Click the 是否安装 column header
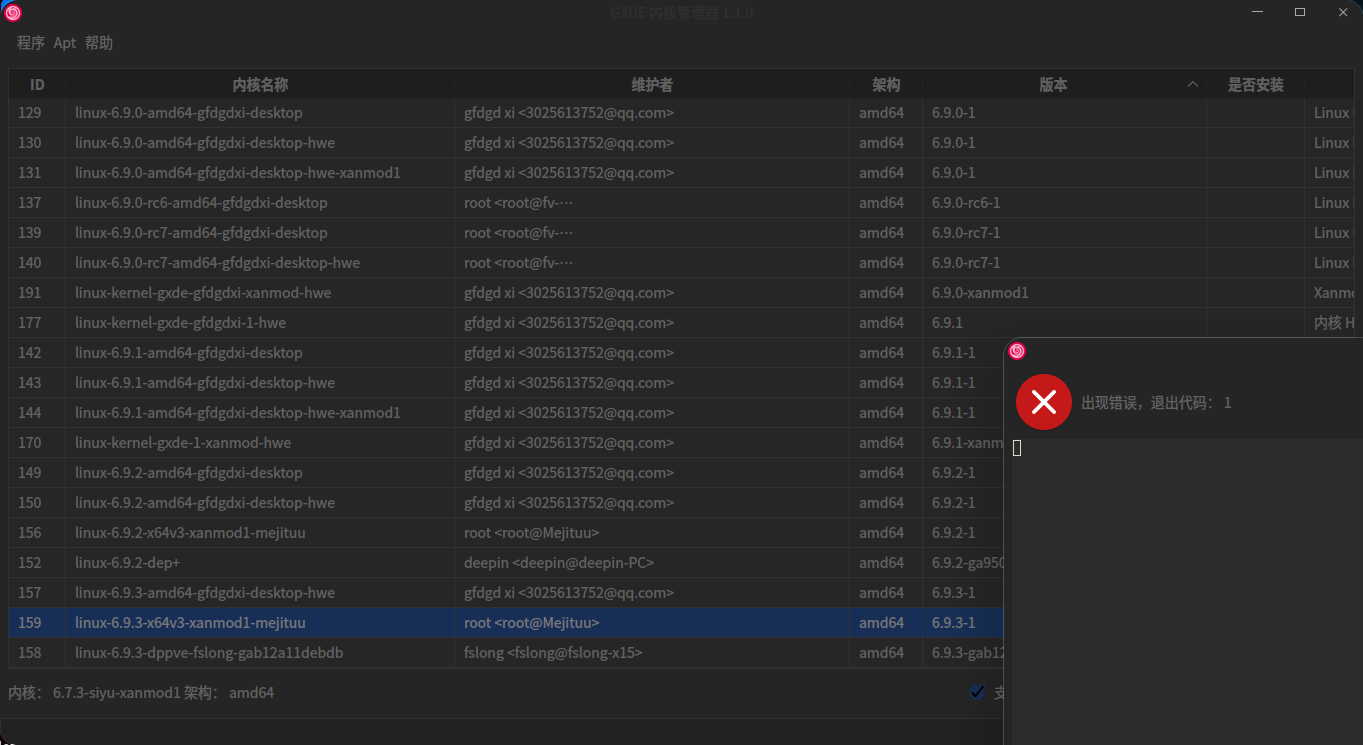 click(x=1256, y=85)
